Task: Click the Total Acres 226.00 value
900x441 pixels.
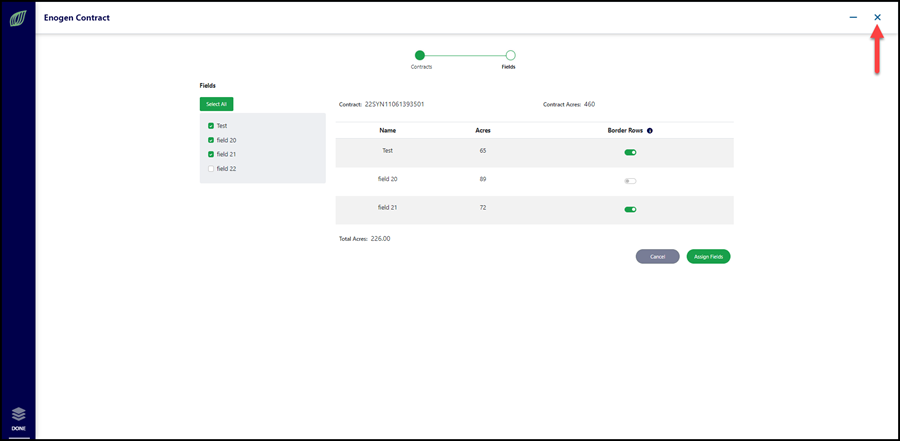Action: [x=381, y=238]
